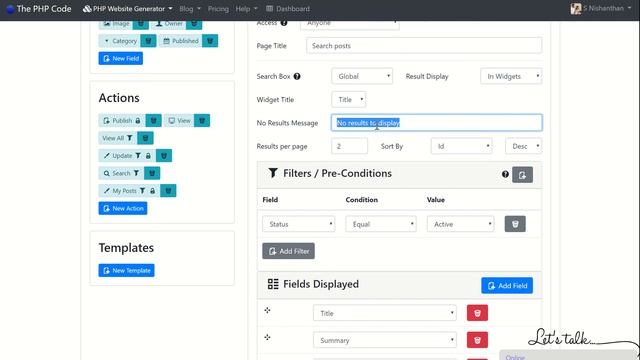Click the Search Box help question-mark icon

pyautogui.click(x=297, y=76)
